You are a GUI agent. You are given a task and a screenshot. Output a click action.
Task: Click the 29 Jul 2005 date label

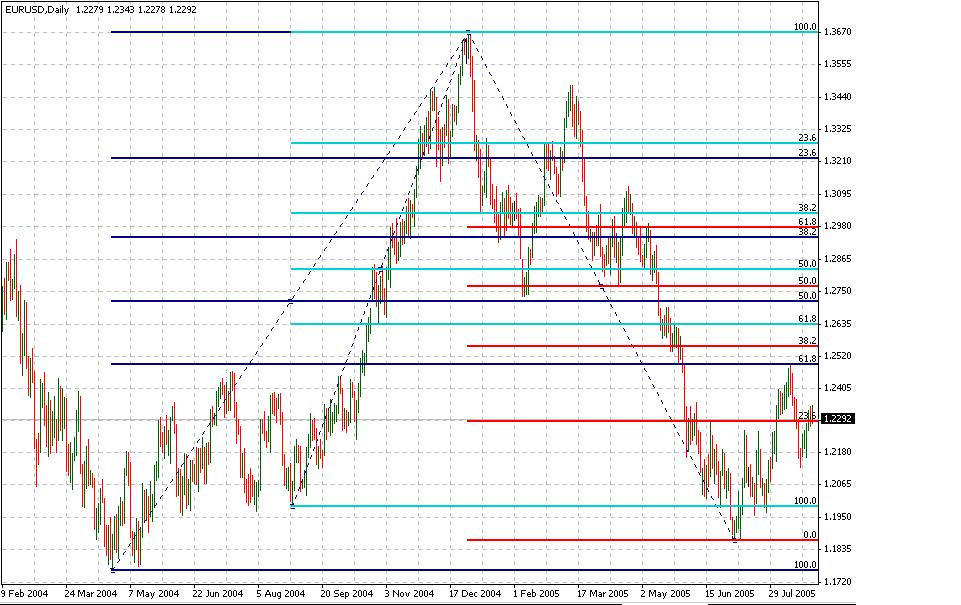tap(787, 594)
